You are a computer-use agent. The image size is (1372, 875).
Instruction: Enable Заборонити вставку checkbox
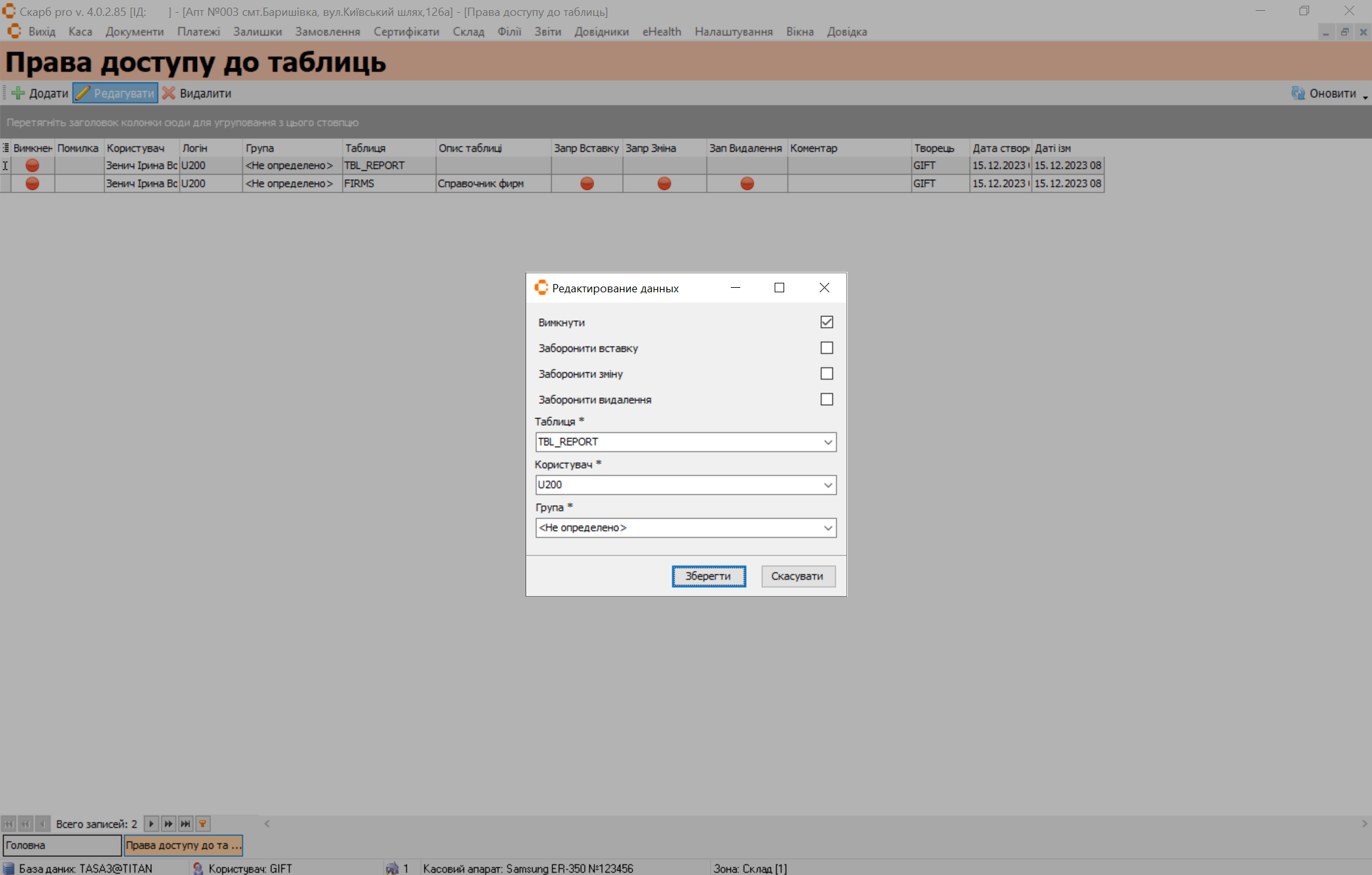[x=826, y=348]
